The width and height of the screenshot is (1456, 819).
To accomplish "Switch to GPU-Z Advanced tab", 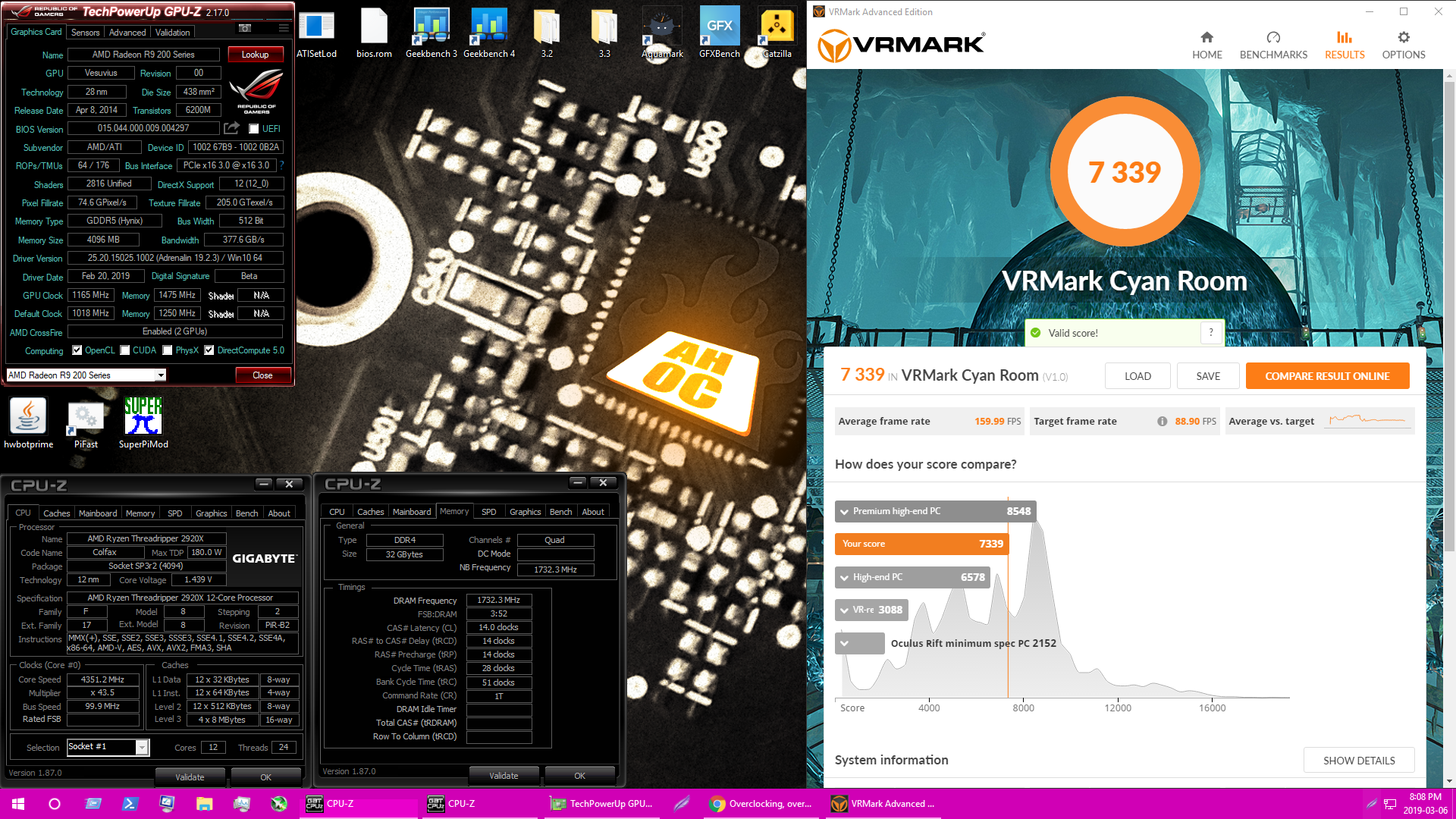I will 127,33.
